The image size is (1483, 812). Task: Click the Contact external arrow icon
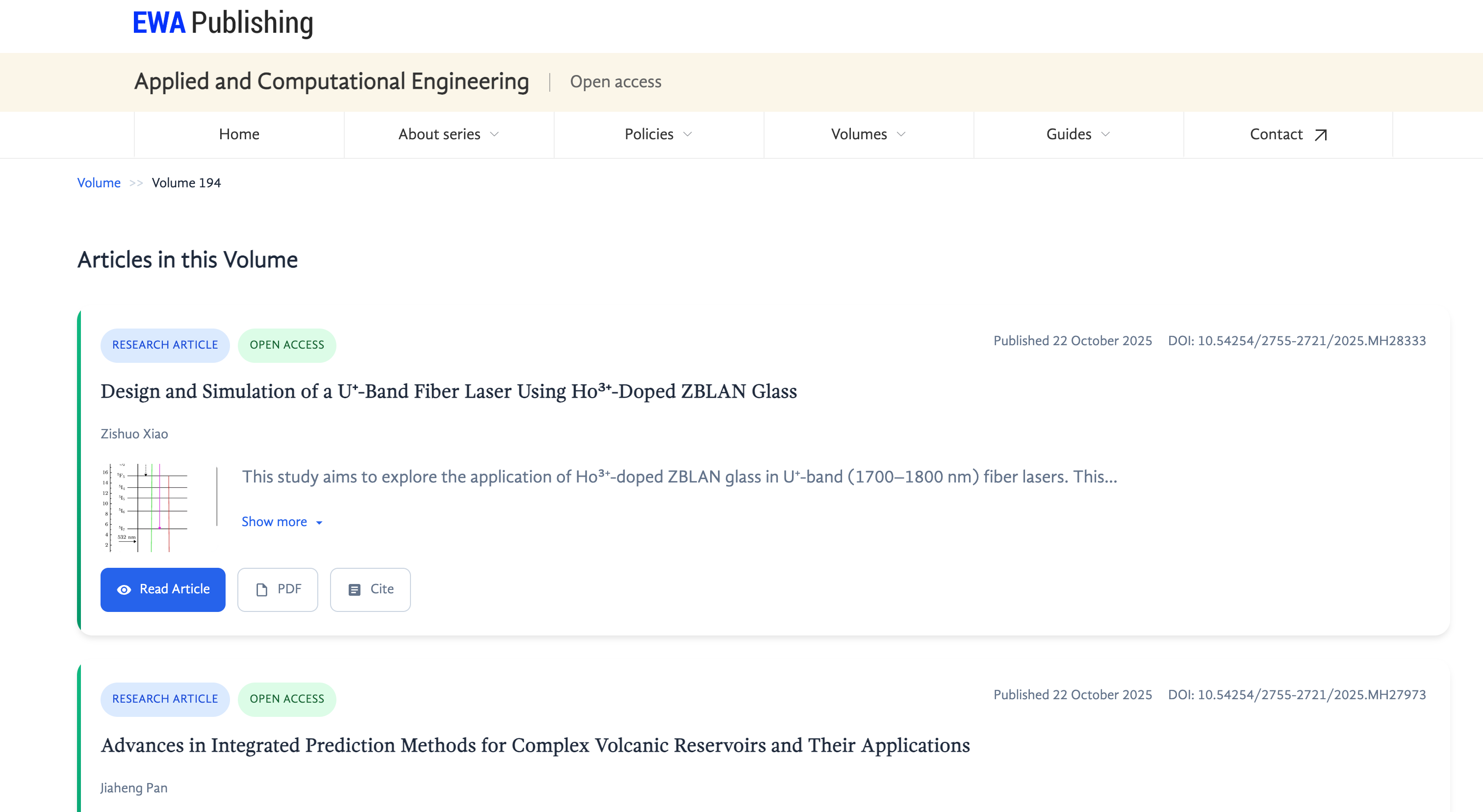point(1321,135)
